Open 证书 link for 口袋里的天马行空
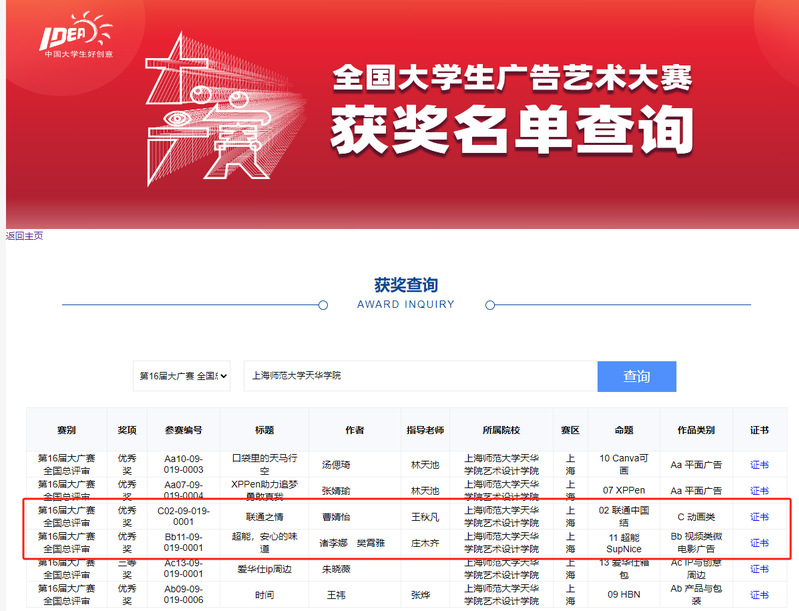 point(759,465)
